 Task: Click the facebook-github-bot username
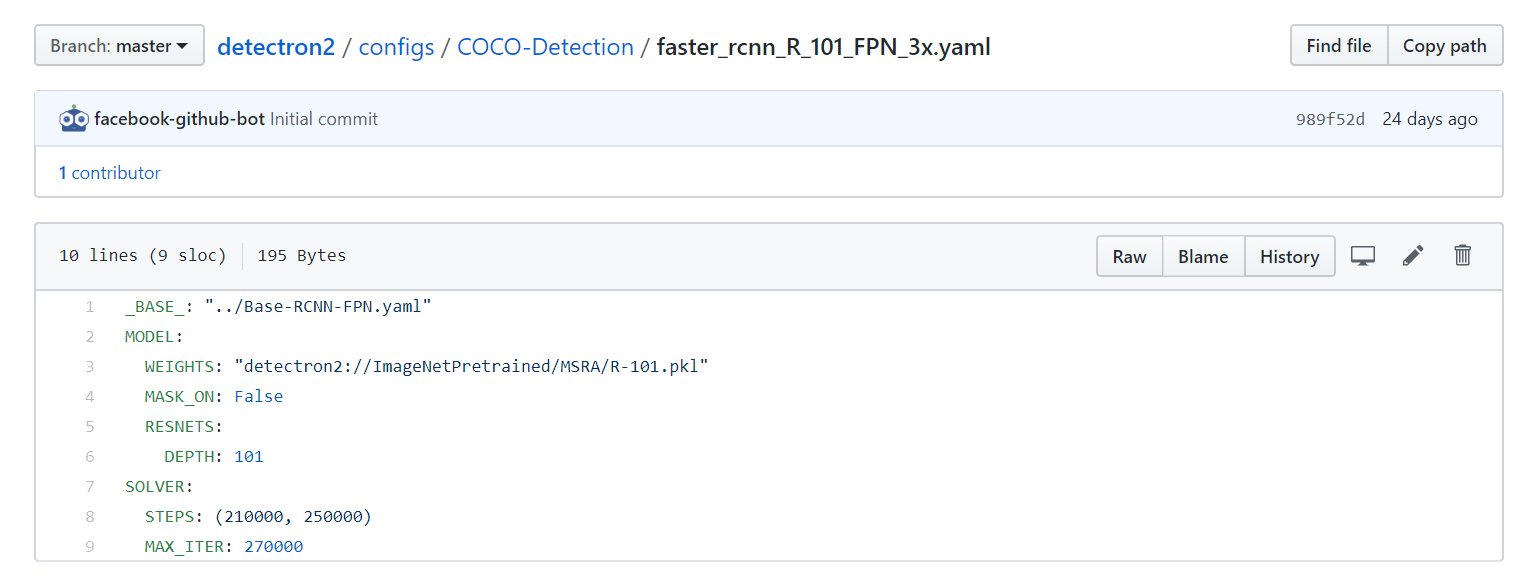(x=176, y=117)
